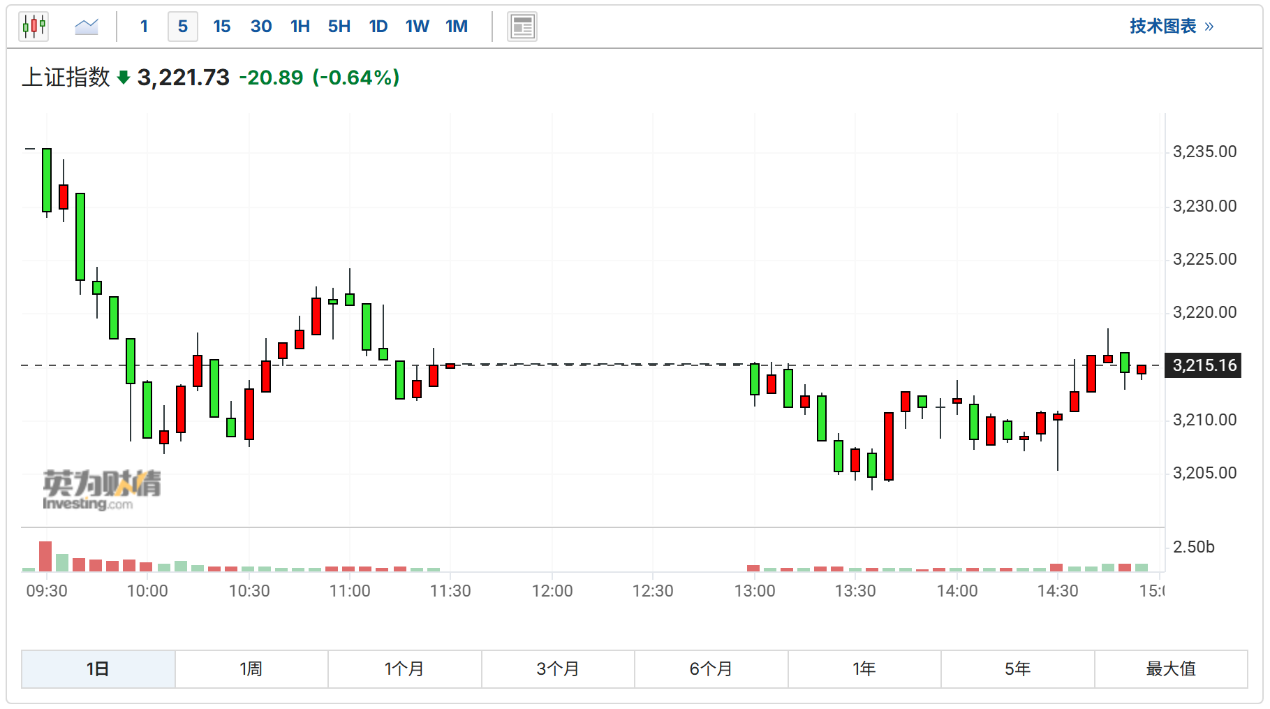Image resolution: width=1270 pixels, height=709 pixels.
Task: Click the 09:30 time axis label
Action: 46,591
